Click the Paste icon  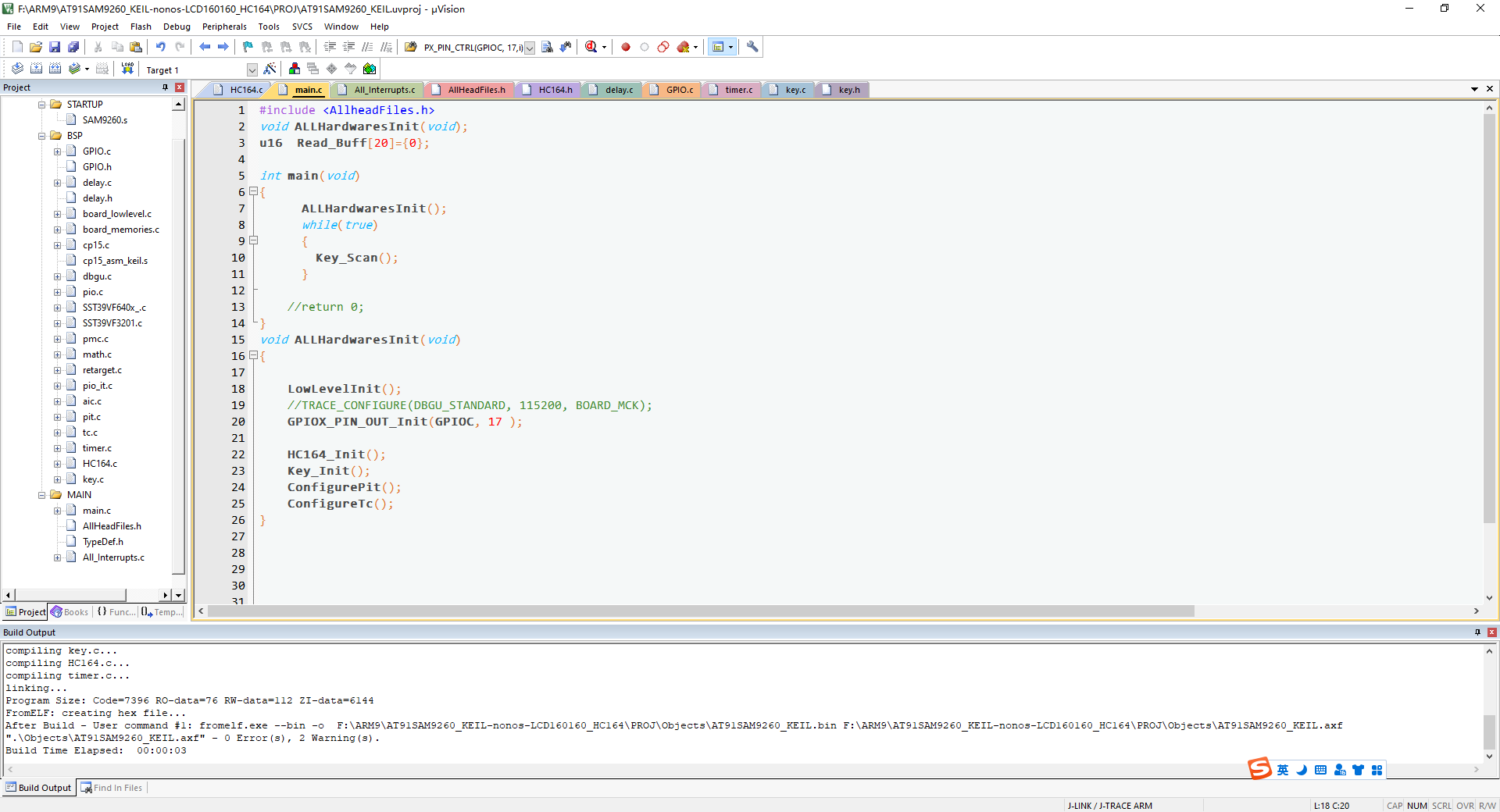pyautogui.click(x=136, y=47)
